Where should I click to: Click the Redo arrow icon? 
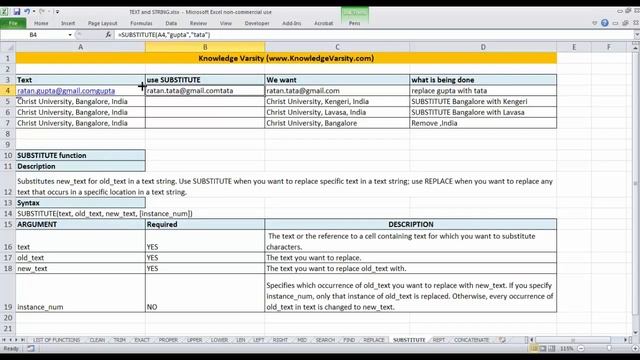42,11
